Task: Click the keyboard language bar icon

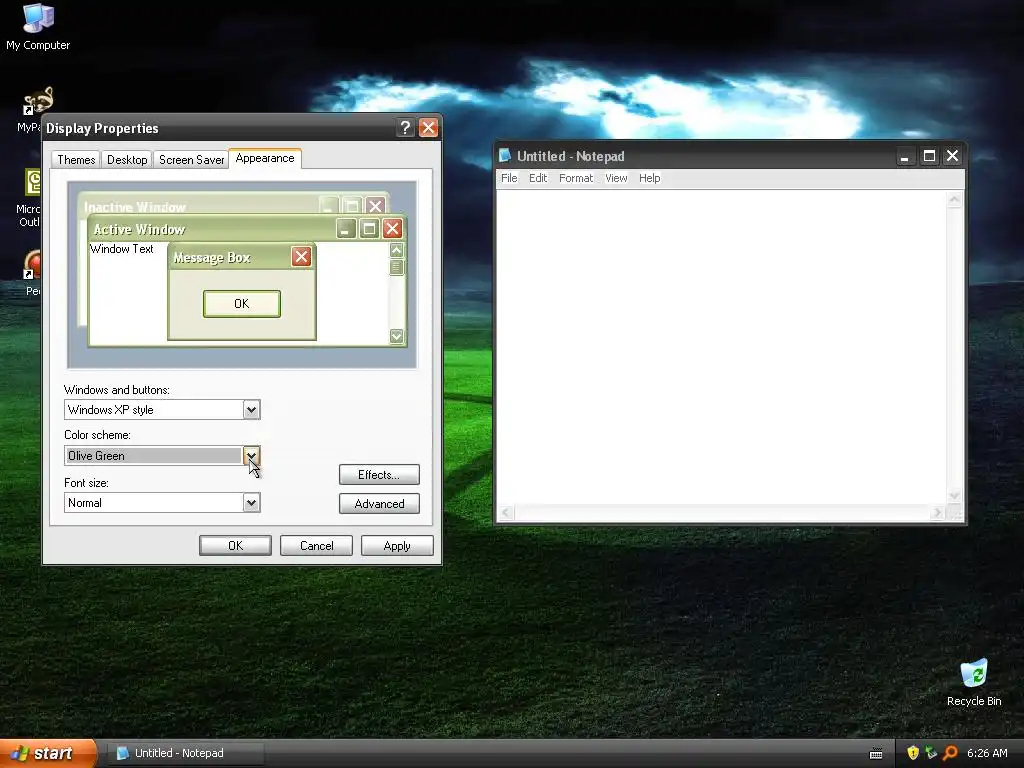Action: tap(876, 754)
